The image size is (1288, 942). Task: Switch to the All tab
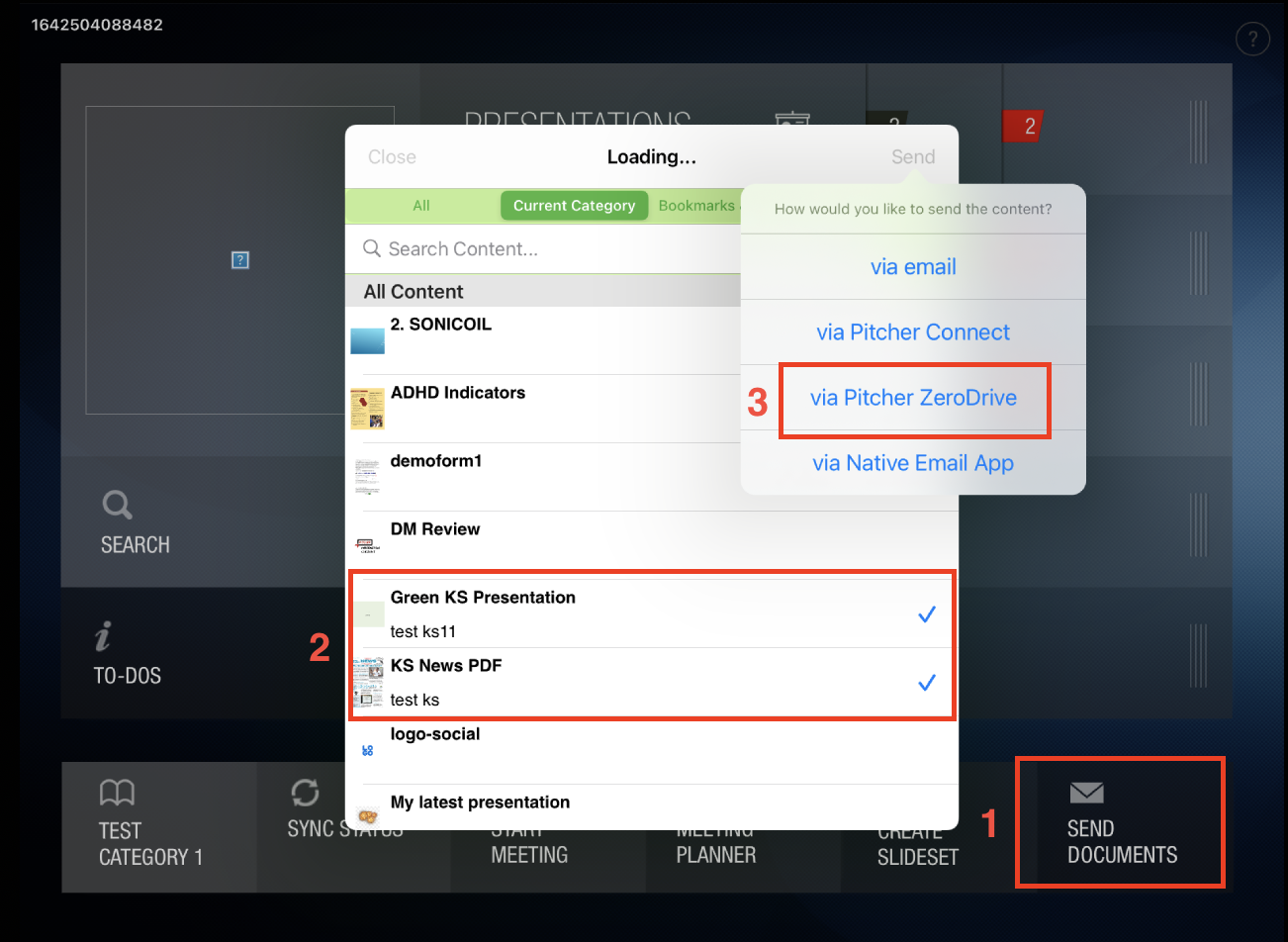pos(421,206)
